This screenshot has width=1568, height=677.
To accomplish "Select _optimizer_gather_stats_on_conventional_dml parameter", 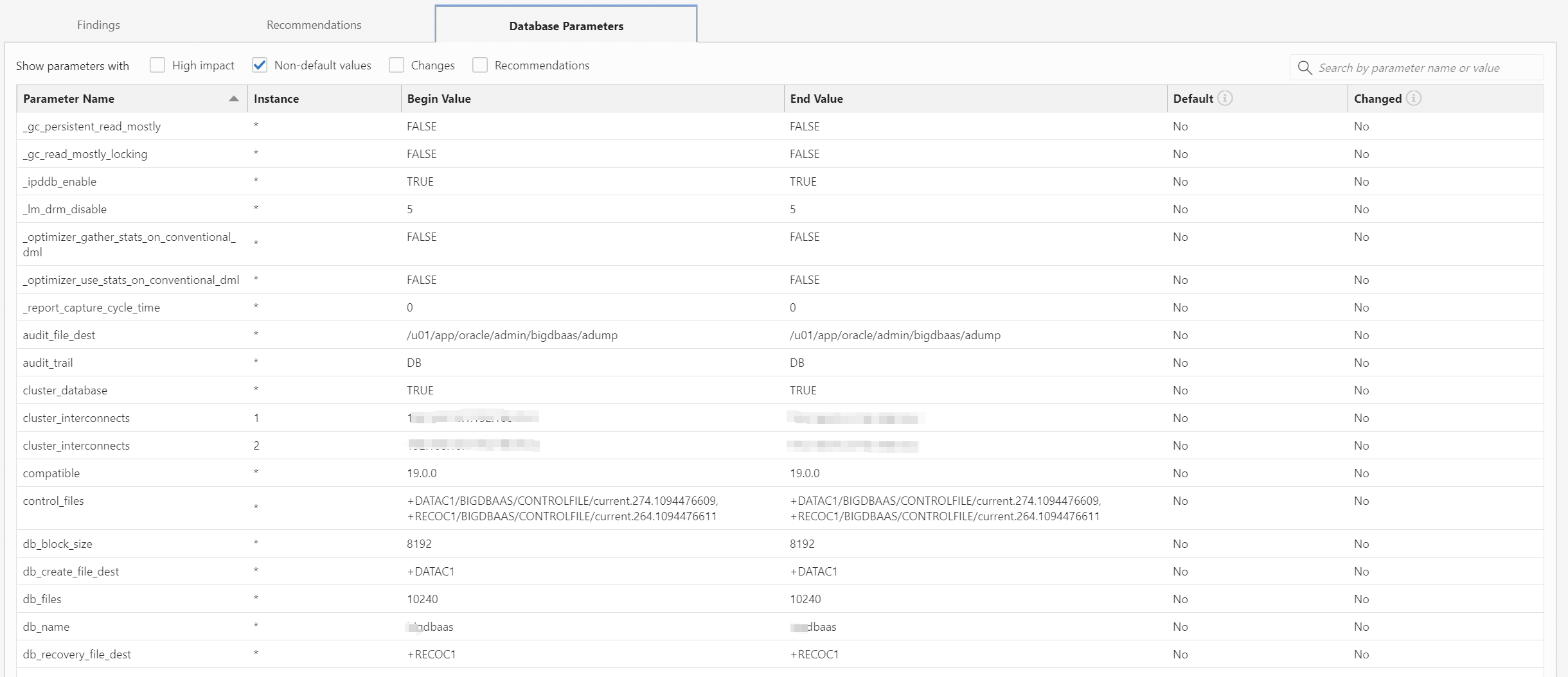I will (x=129, y=244).
